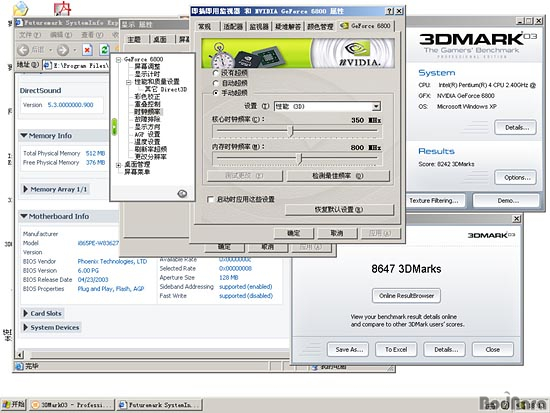Expand the 桌面管理 tree node
The height and width of the screenshot is (413, 550).
click(x=119, y=165)
